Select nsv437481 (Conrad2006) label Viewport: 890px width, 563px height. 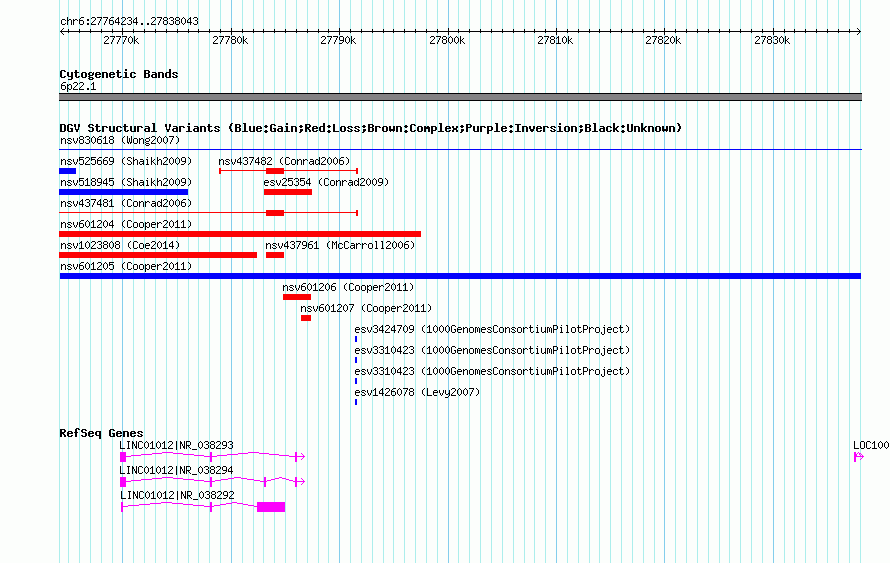(126, 203)
